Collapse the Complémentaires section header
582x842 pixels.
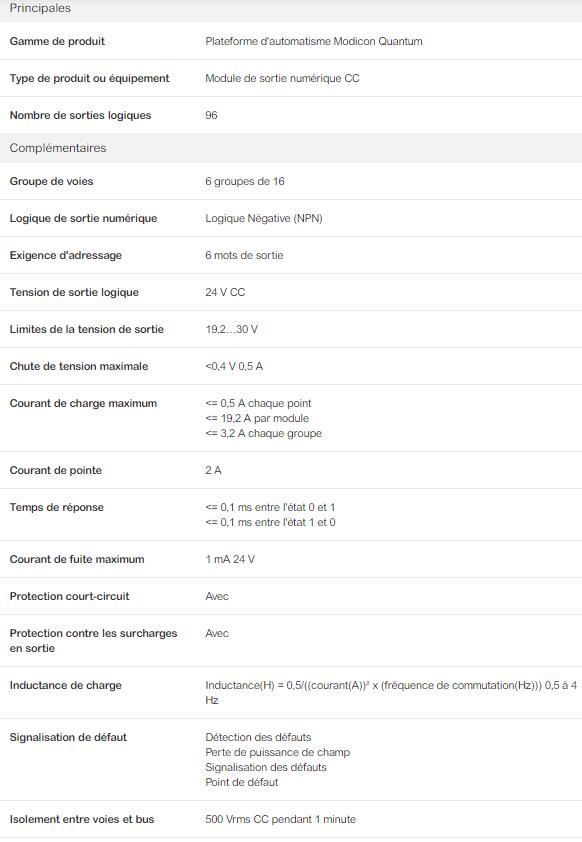291,148
